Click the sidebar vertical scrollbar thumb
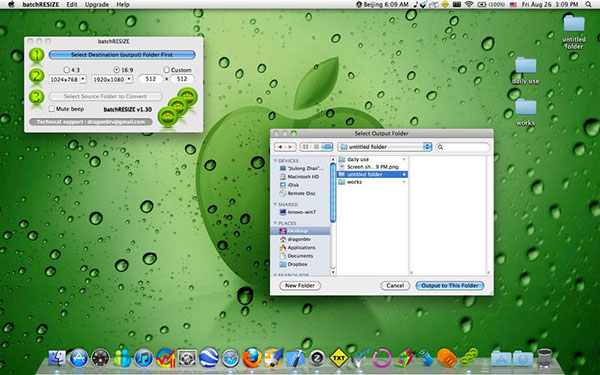The image size is (600, 375). [333, 192]
